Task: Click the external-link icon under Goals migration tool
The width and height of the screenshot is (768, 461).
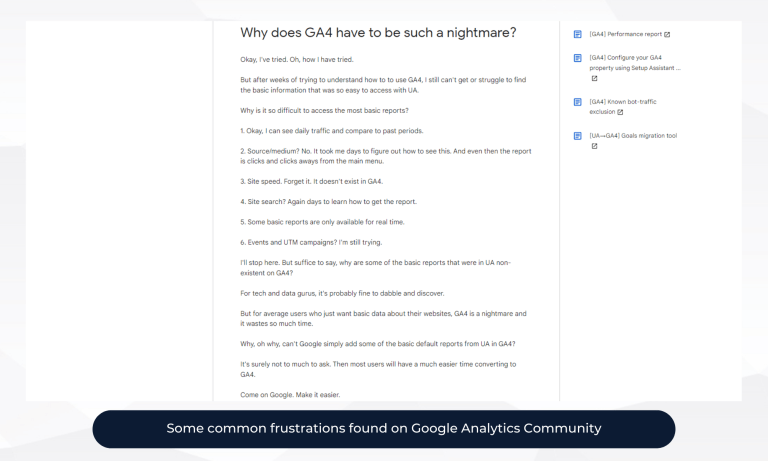Action: (594, 146)
